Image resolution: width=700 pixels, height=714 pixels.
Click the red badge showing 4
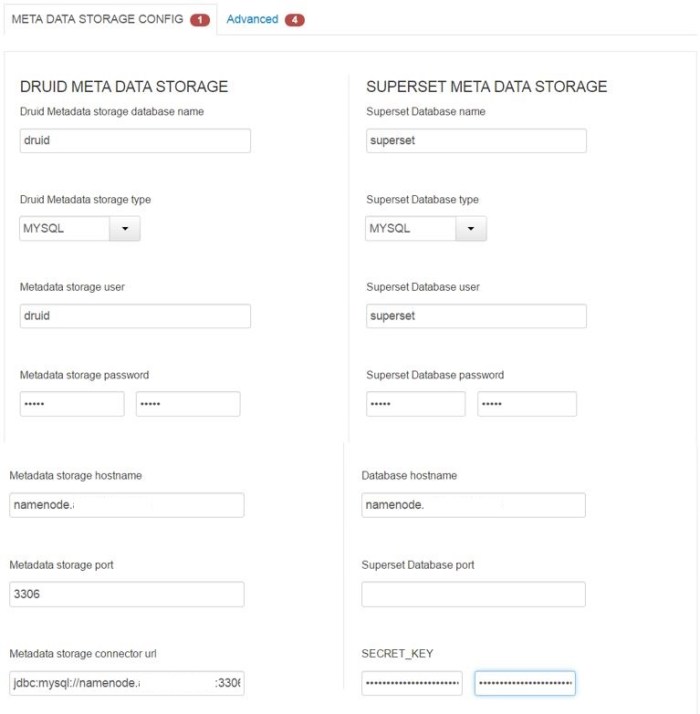coord(294,20)
